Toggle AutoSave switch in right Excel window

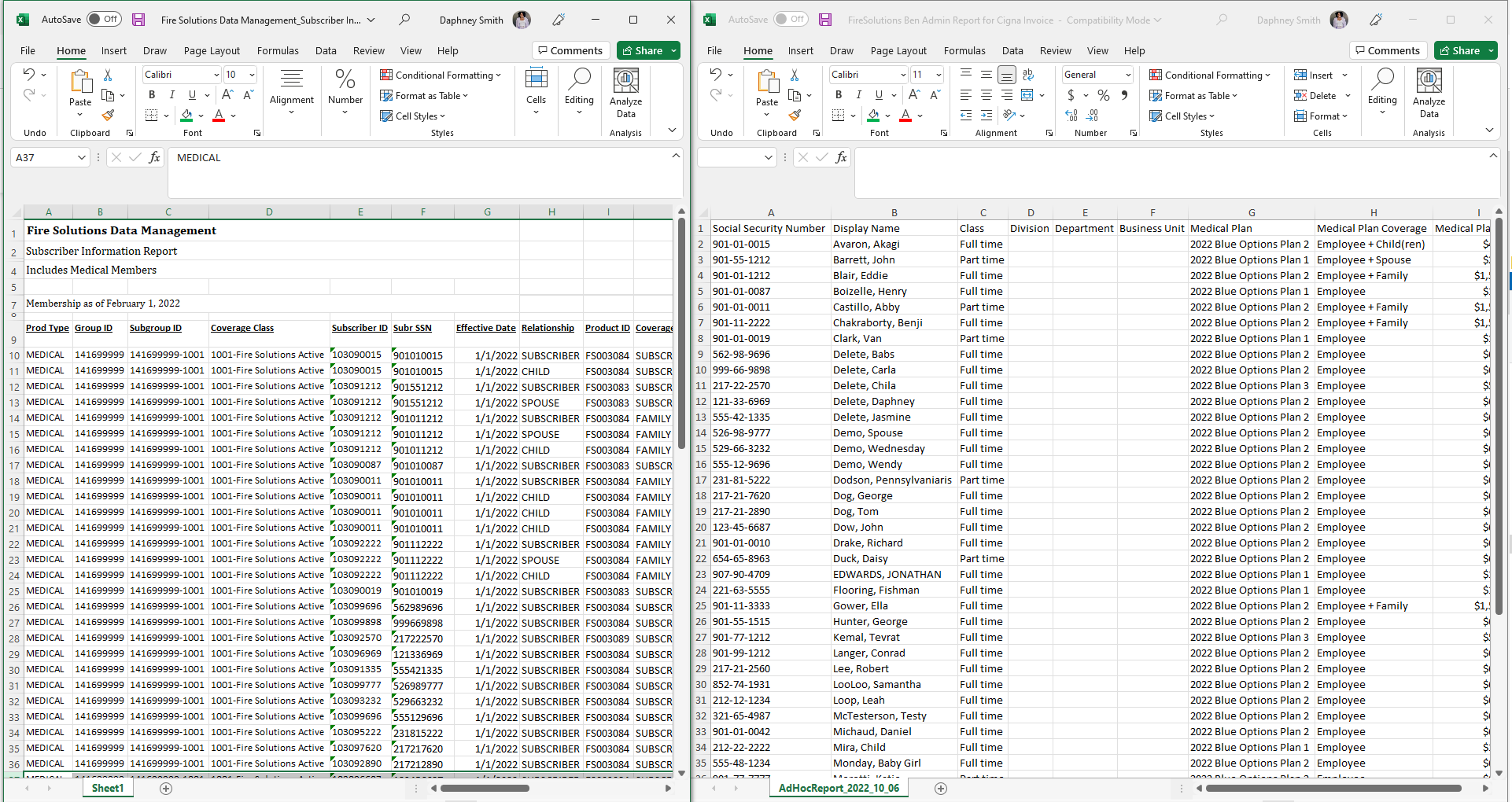pyautogui.click(x=791, y=20)
